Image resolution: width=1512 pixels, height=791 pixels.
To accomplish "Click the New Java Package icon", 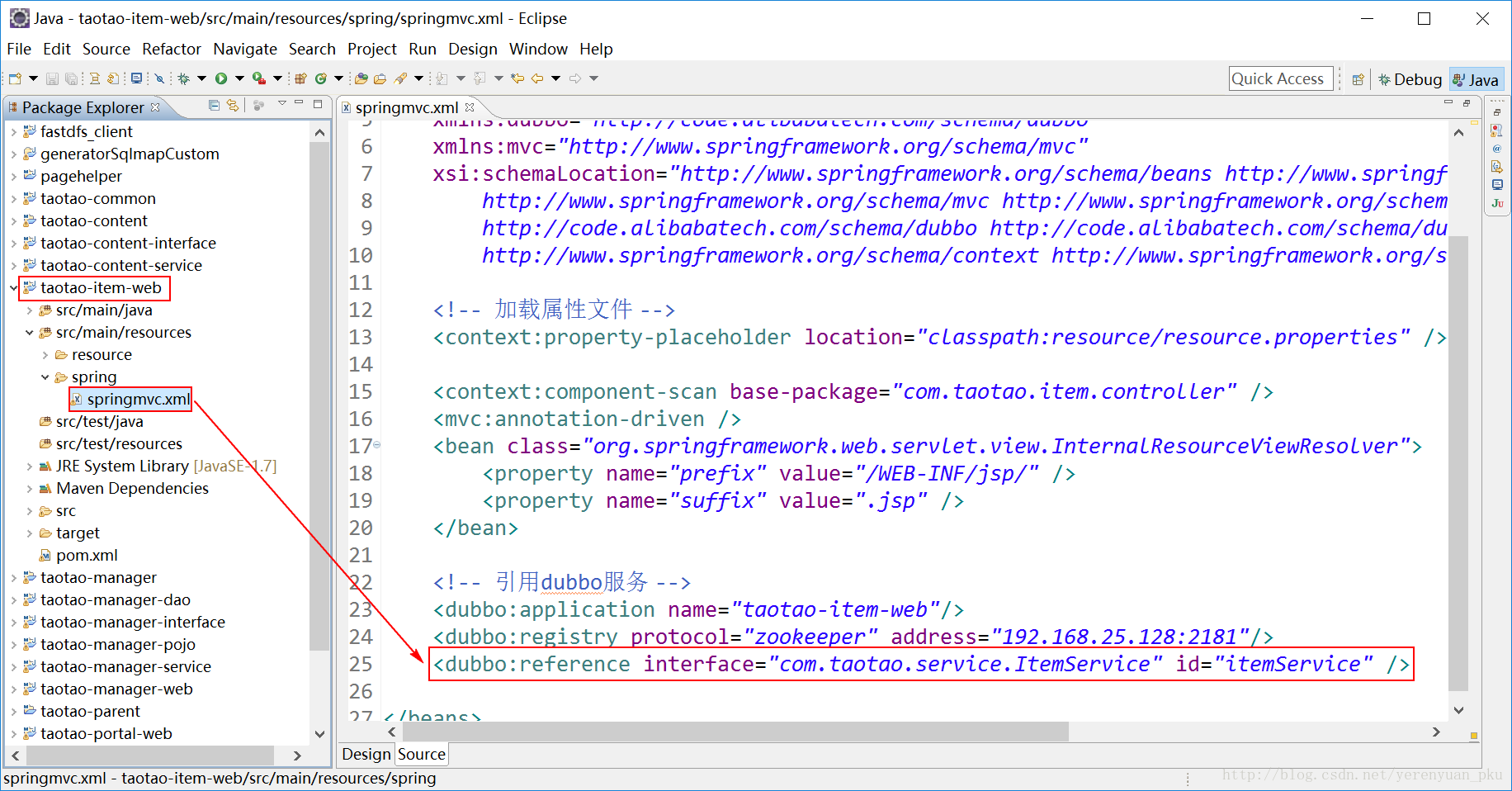I will pos(300,78).
